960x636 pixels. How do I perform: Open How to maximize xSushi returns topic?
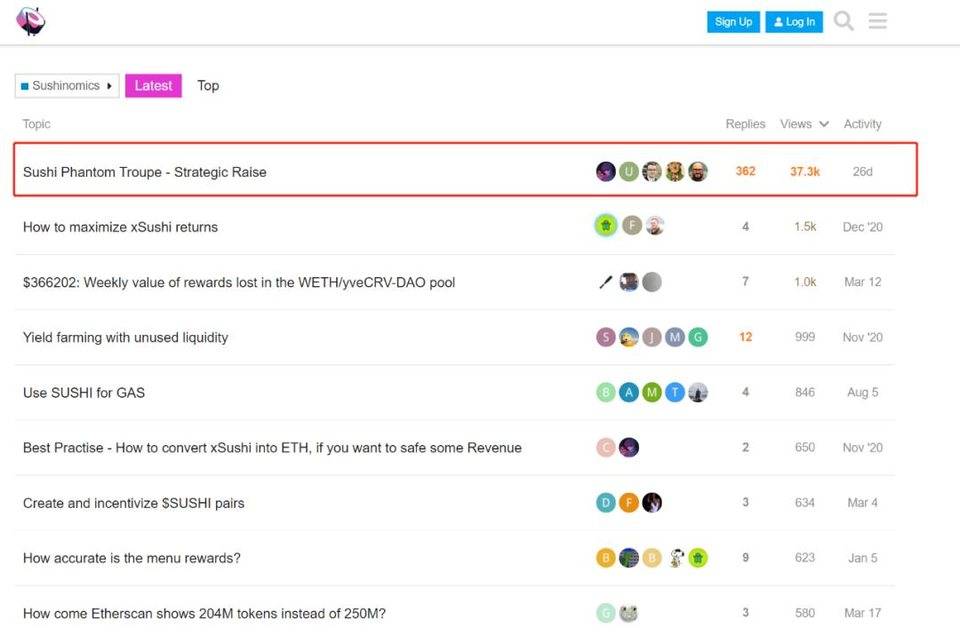[x=120, y=227]
